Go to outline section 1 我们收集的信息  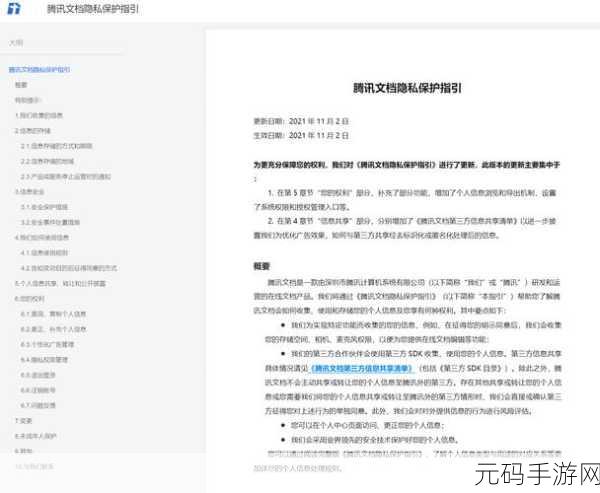pyautogui.click(x=39, y=116)
